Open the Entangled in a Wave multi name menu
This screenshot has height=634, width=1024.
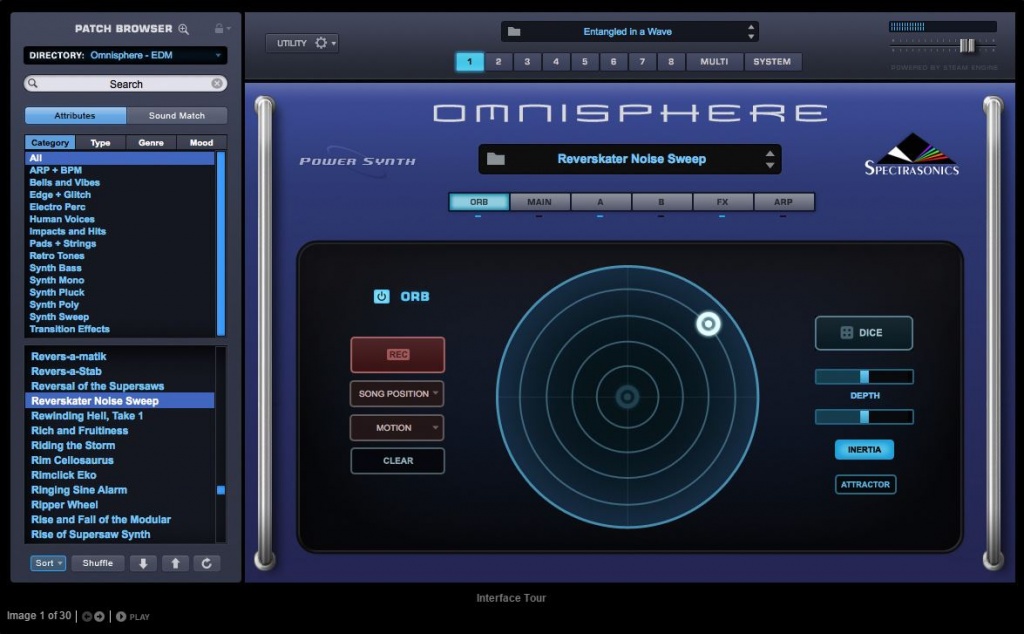click(x=627, y=31)
